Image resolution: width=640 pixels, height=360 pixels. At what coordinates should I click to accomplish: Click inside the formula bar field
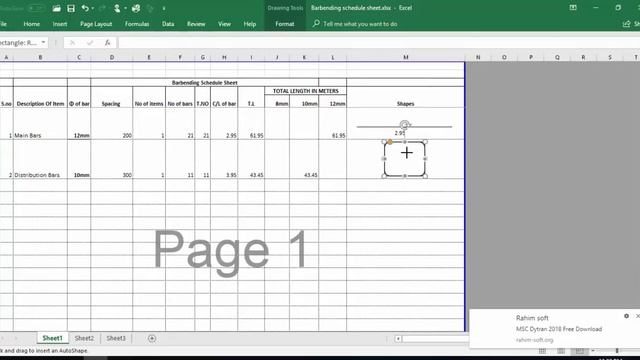coord(379,42)
